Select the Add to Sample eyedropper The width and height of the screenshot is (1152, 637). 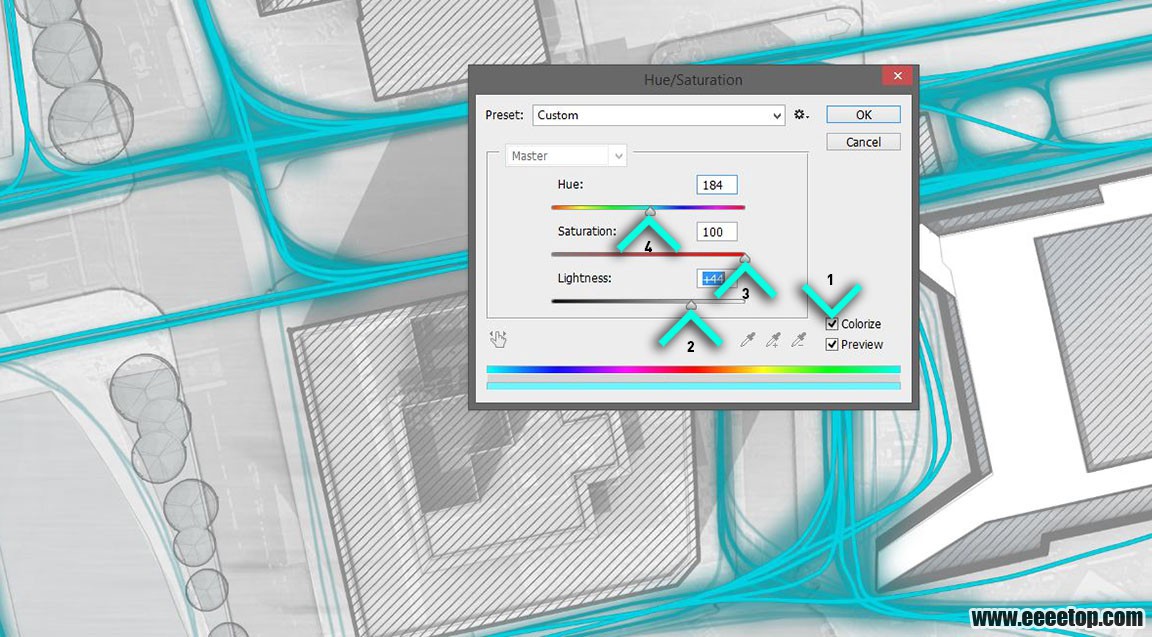[x=773, y=339]
